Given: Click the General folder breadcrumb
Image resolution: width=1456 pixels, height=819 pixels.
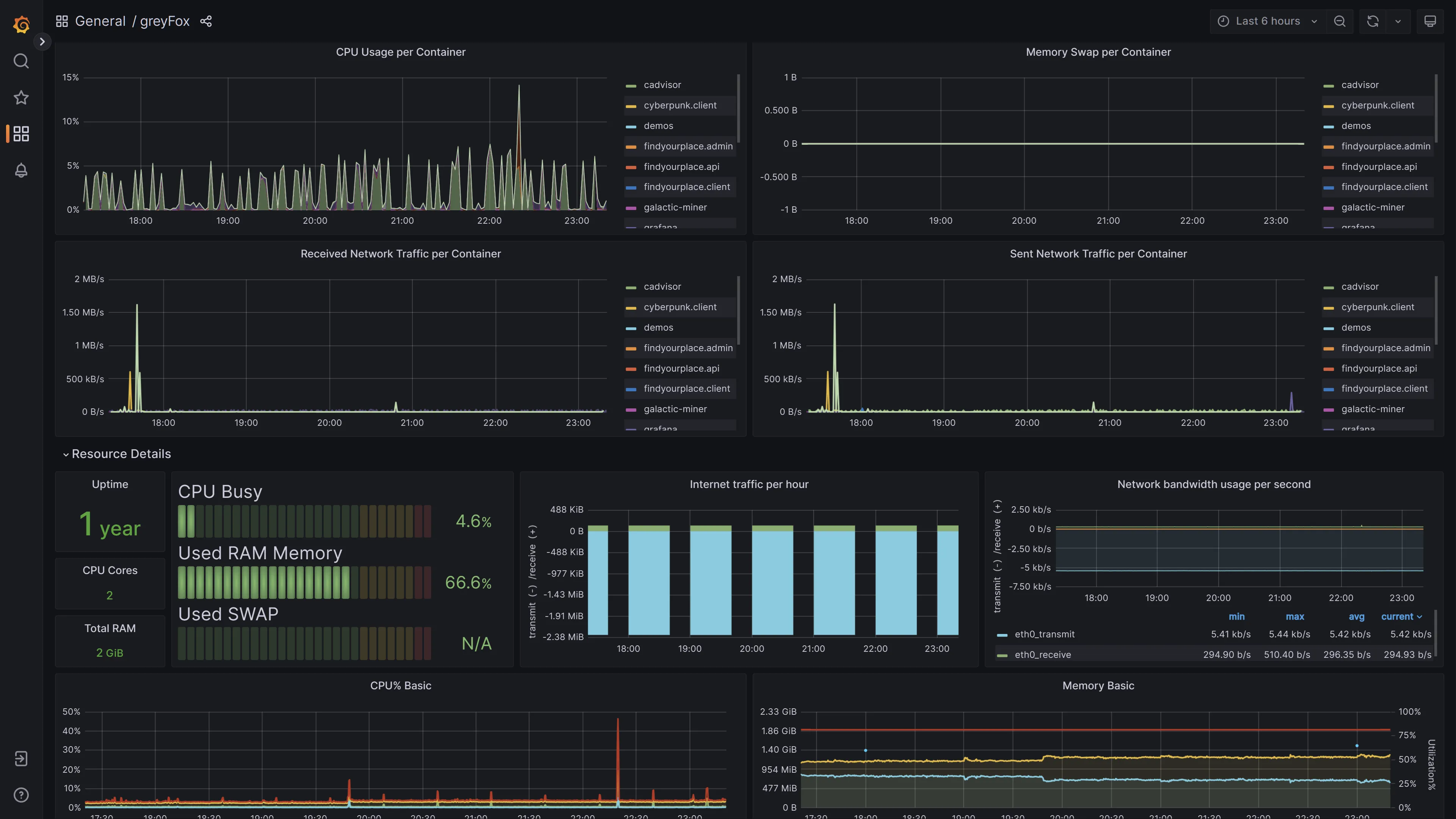Looking at the screenshot, I should (x=100, y=22).
